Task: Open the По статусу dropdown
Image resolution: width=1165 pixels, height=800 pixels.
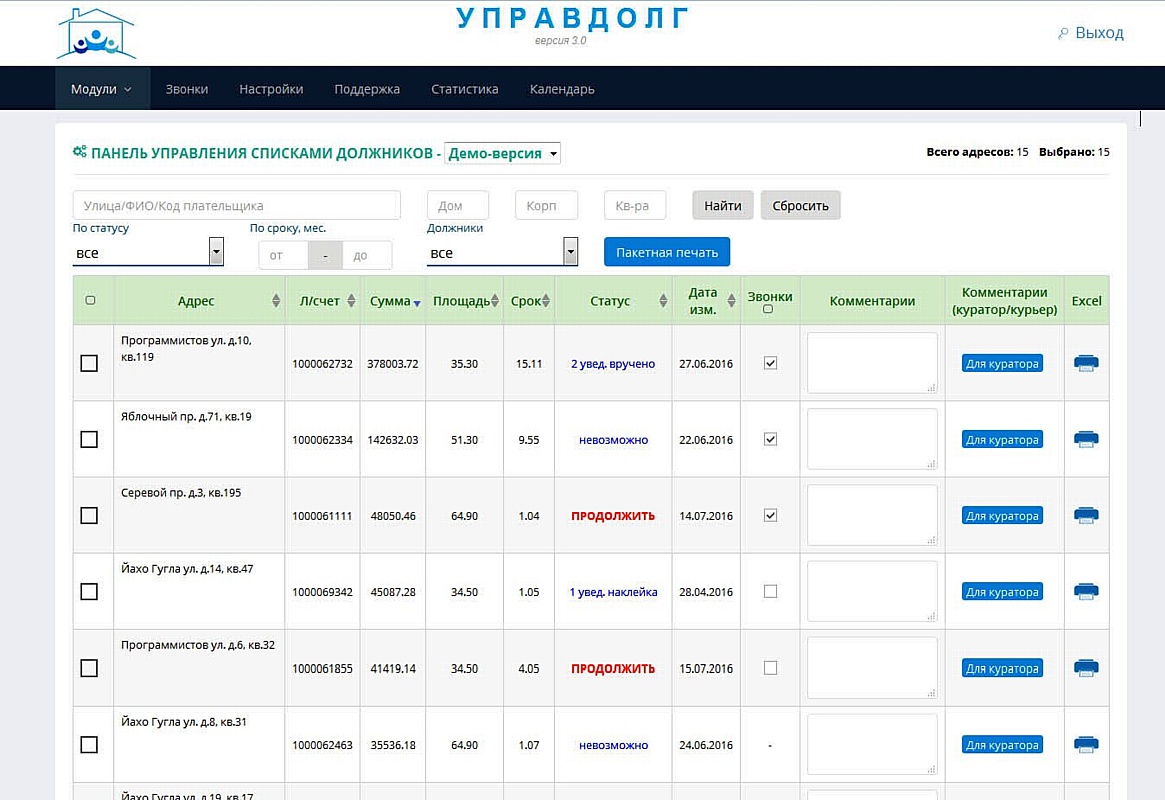Action: tap(216, 253)
